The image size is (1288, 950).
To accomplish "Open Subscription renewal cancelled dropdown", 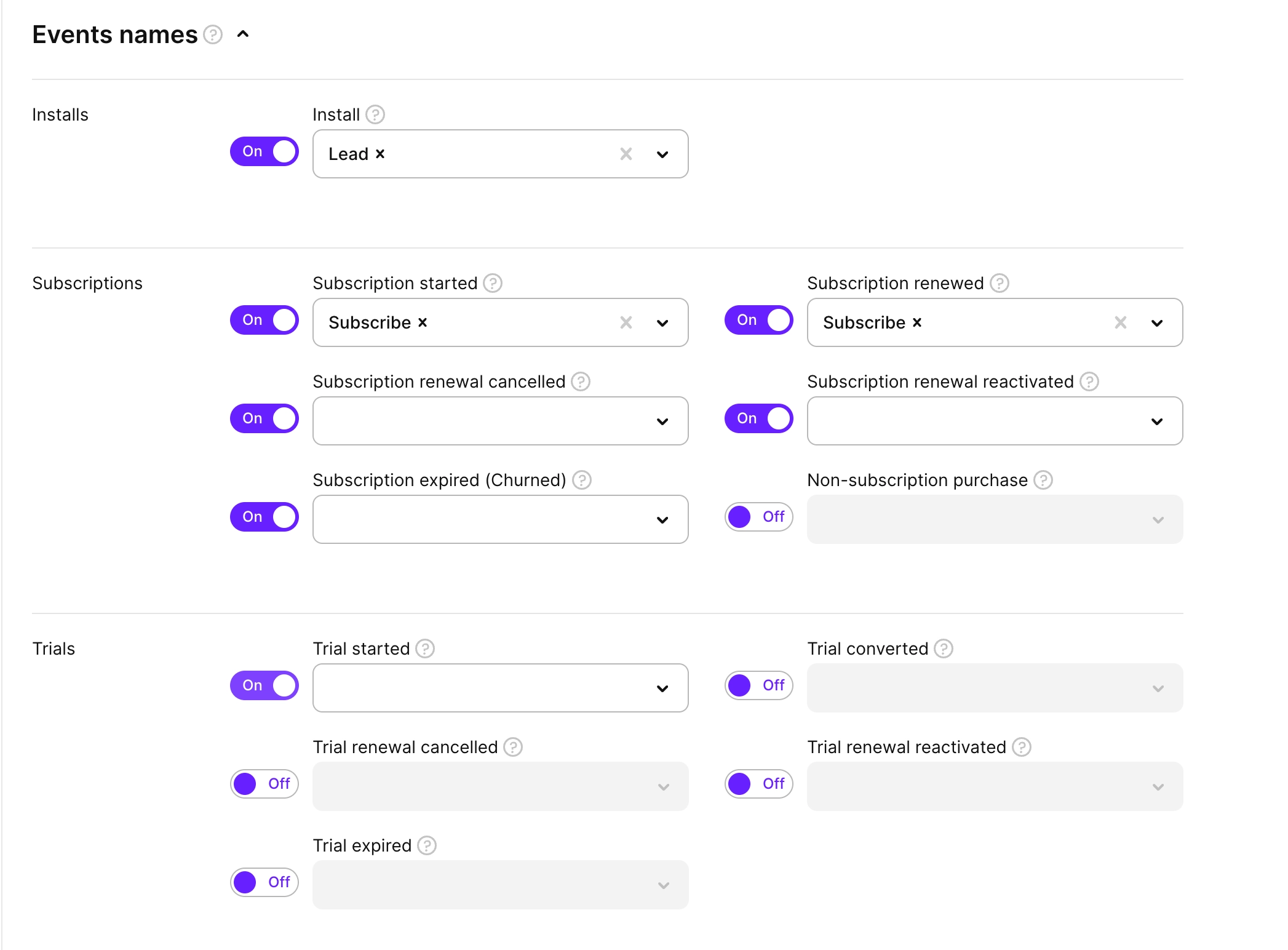I will [662, 421].
